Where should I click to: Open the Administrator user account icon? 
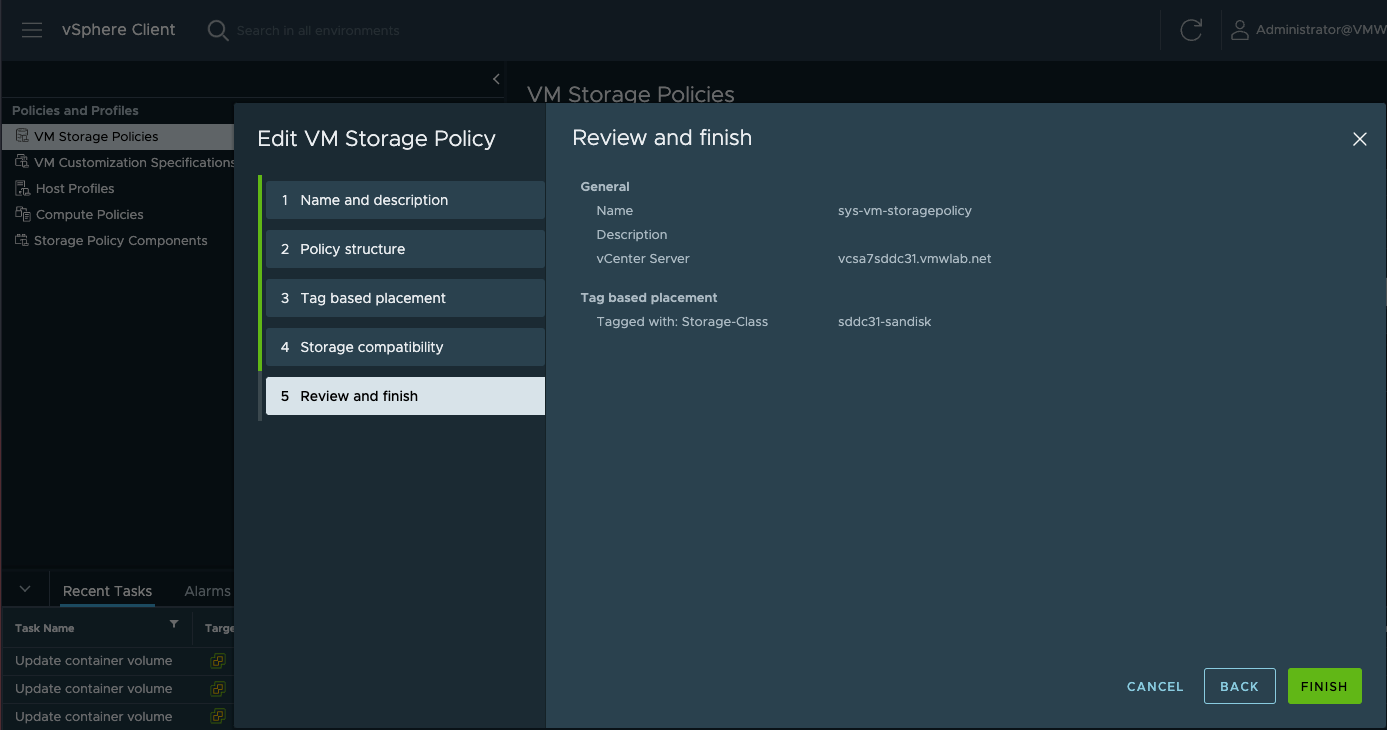click(x=1240, y=30)
